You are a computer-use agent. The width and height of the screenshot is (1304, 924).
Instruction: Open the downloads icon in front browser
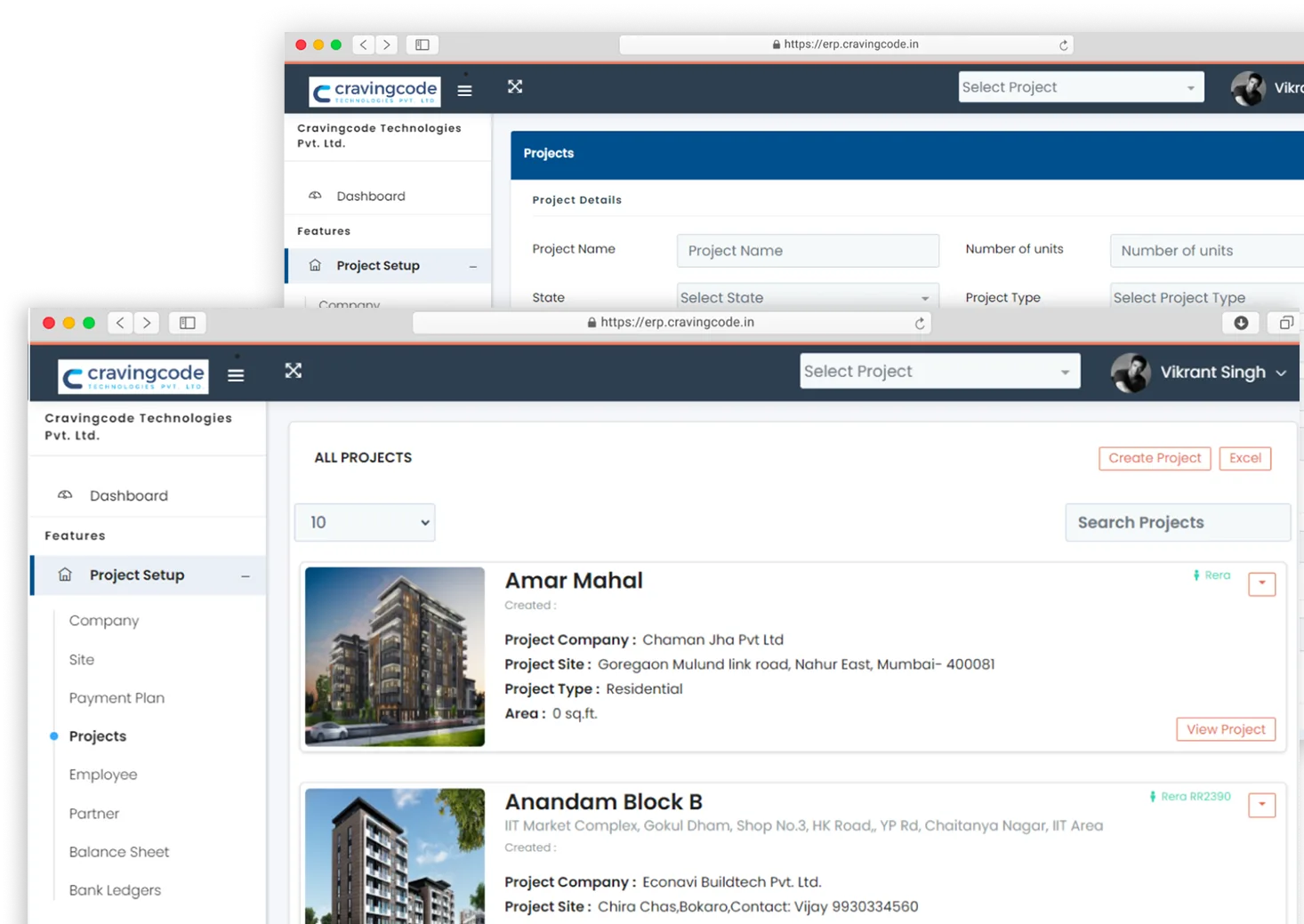tap(1241, 323)
